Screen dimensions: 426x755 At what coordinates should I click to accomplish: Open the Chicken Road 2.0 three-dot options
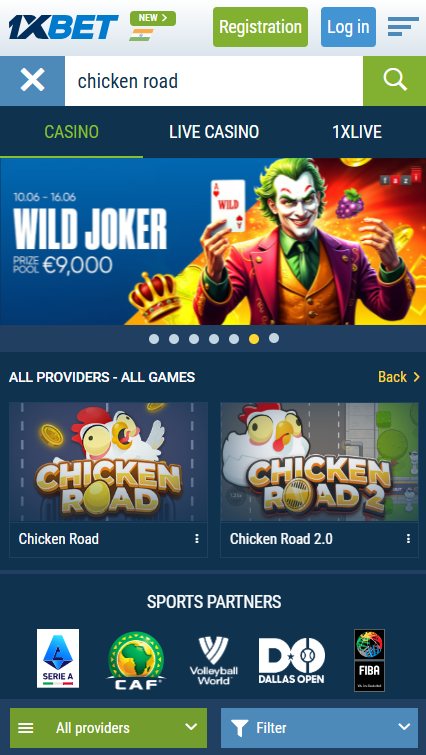click(x=408, y=539)
